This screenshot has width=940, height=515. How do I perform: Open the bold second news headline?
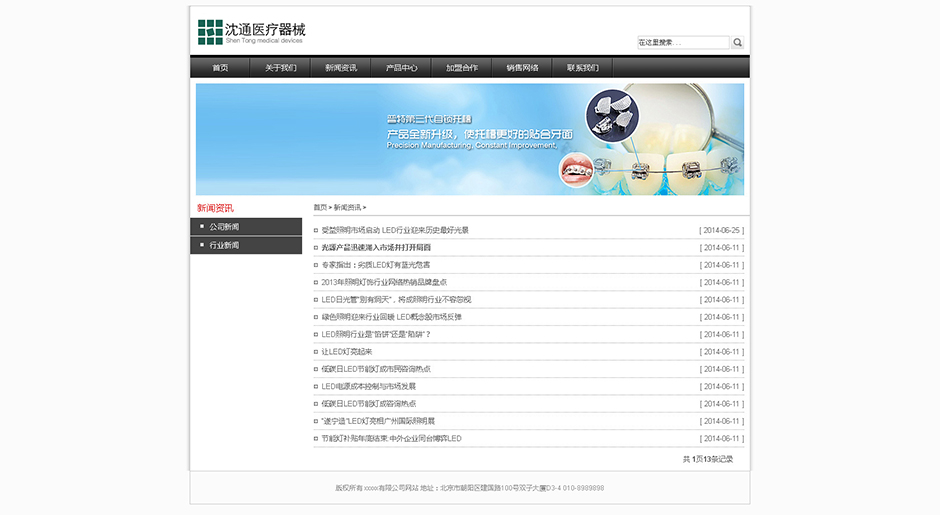pyautogui.click(x=376, y=248)
